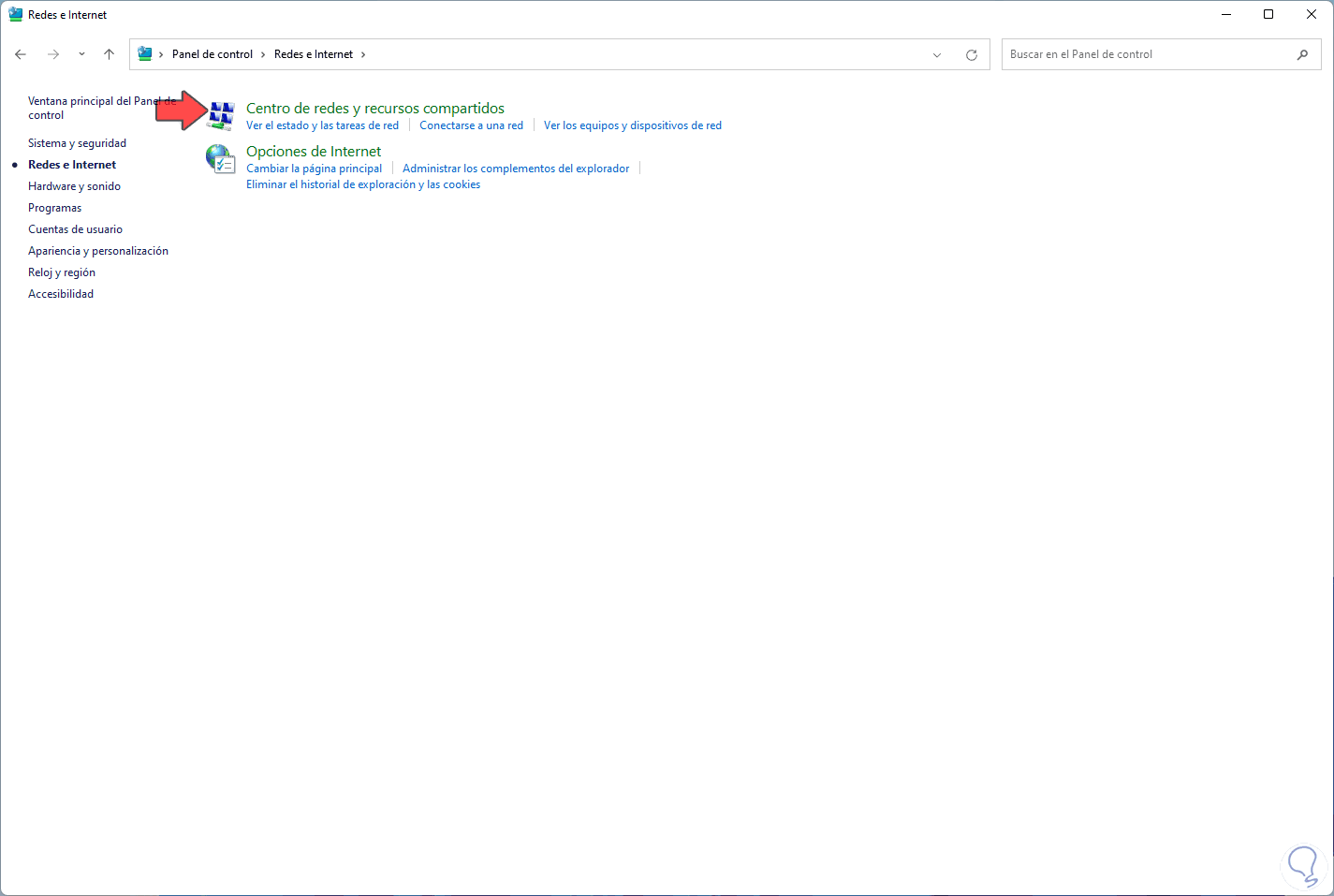The image size is (1334, 896).
Task: Click the search magnifier icon
Action: point(1302,54)
